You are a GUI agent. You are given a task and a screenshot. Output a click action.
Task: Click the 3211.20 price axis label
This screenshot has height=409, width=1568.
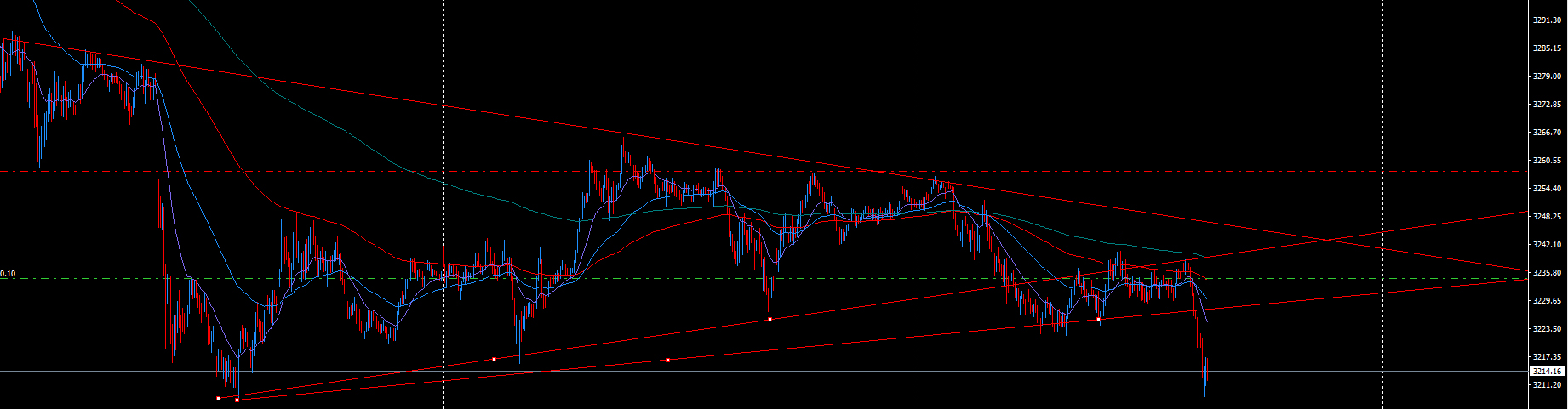[x=1546, y=384]
